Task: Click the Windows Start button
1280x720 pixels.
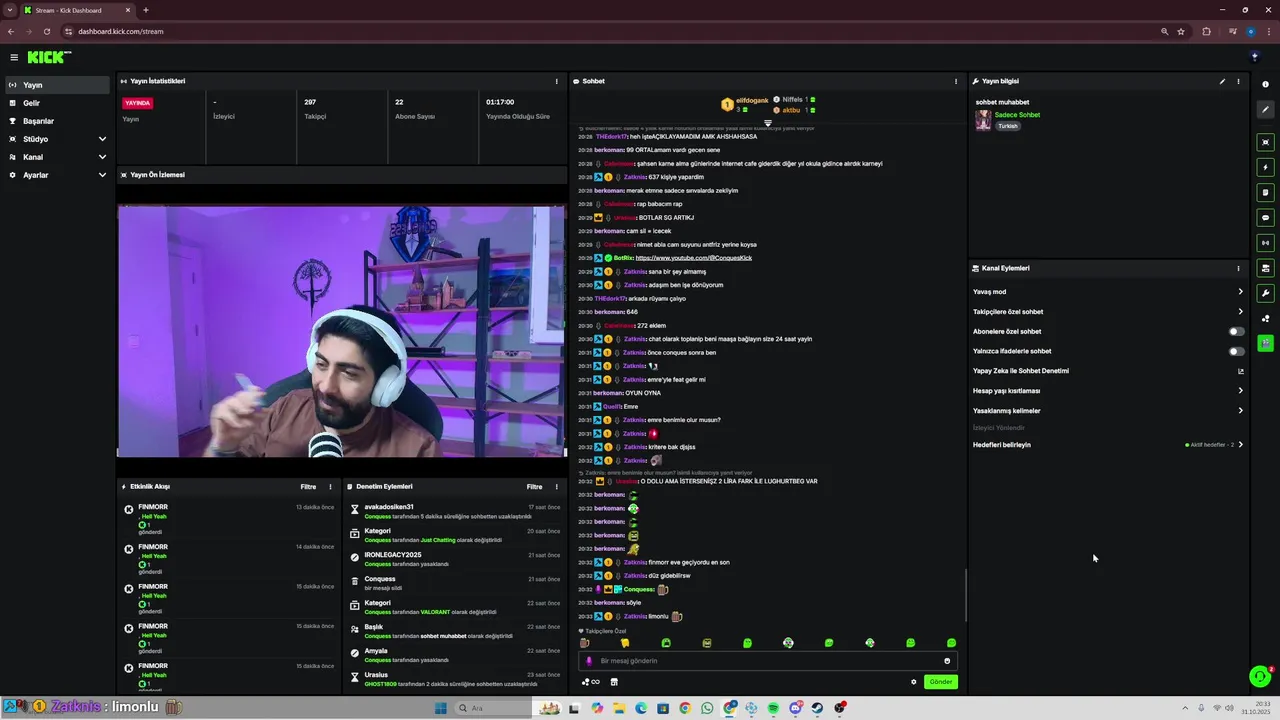Action: [x=440, y=708]
